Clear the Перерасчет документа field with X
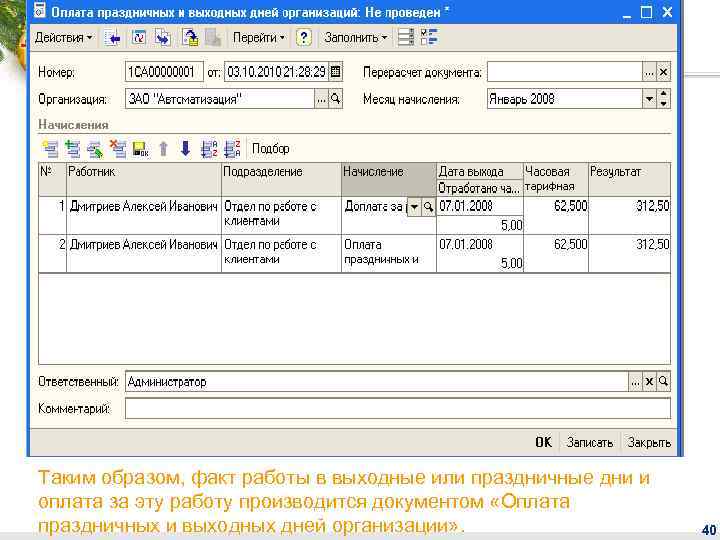This screenshot has height=540, width=720. coord(664,72)
